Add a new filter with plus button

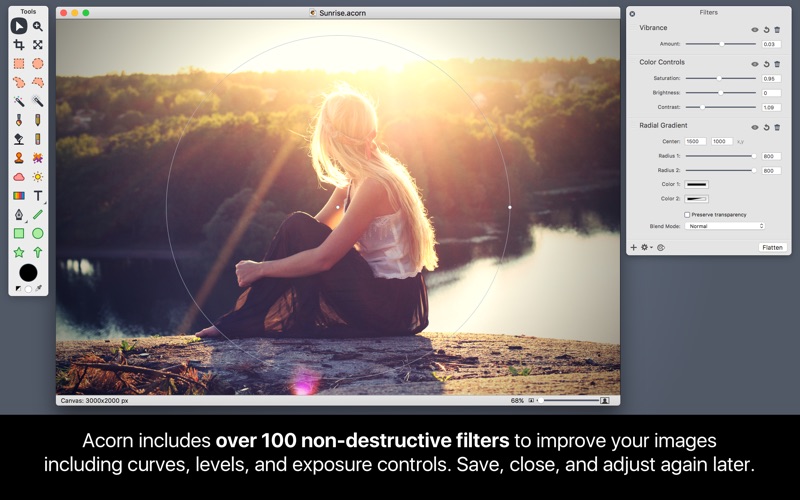tap(633, 247)
